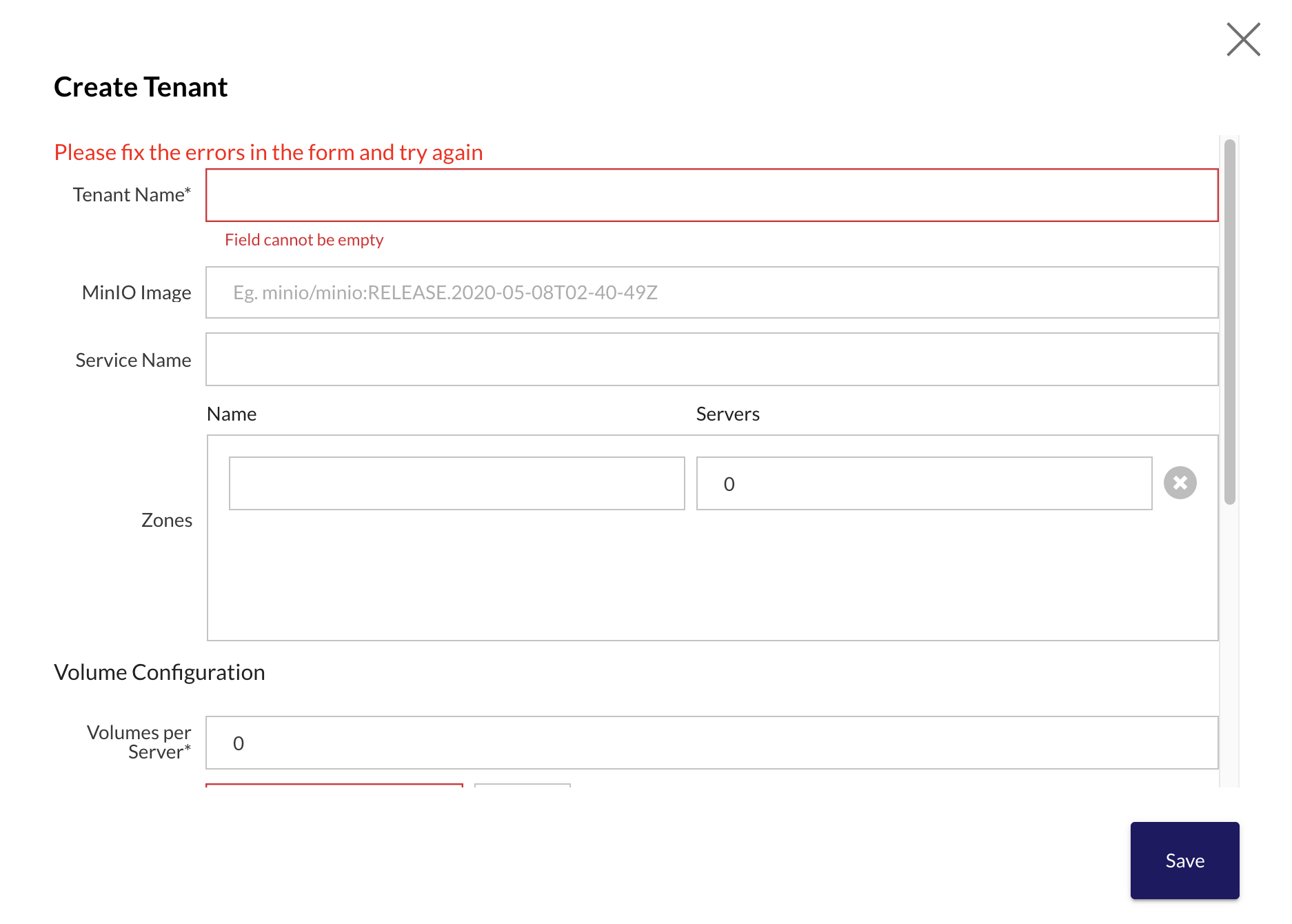Viewport: 1292px width, 924px height.
Task: Click the zone Servers number field
Action: pos(924,483)
